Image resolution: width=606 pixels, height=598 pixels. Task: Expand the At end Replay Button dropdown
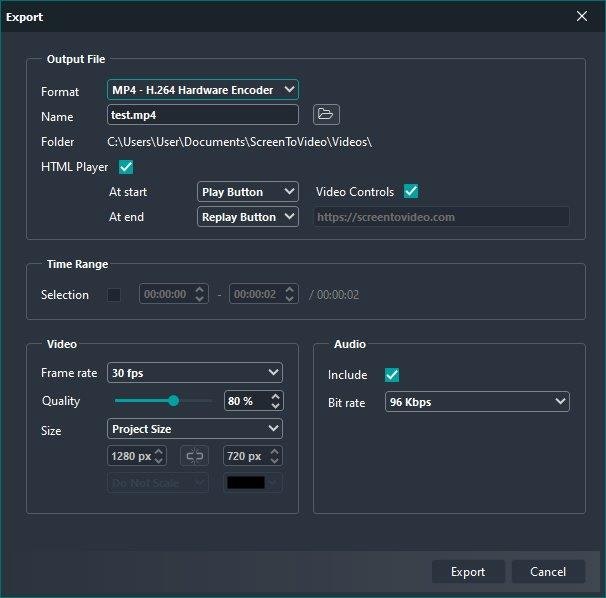(x=248, y=217)
